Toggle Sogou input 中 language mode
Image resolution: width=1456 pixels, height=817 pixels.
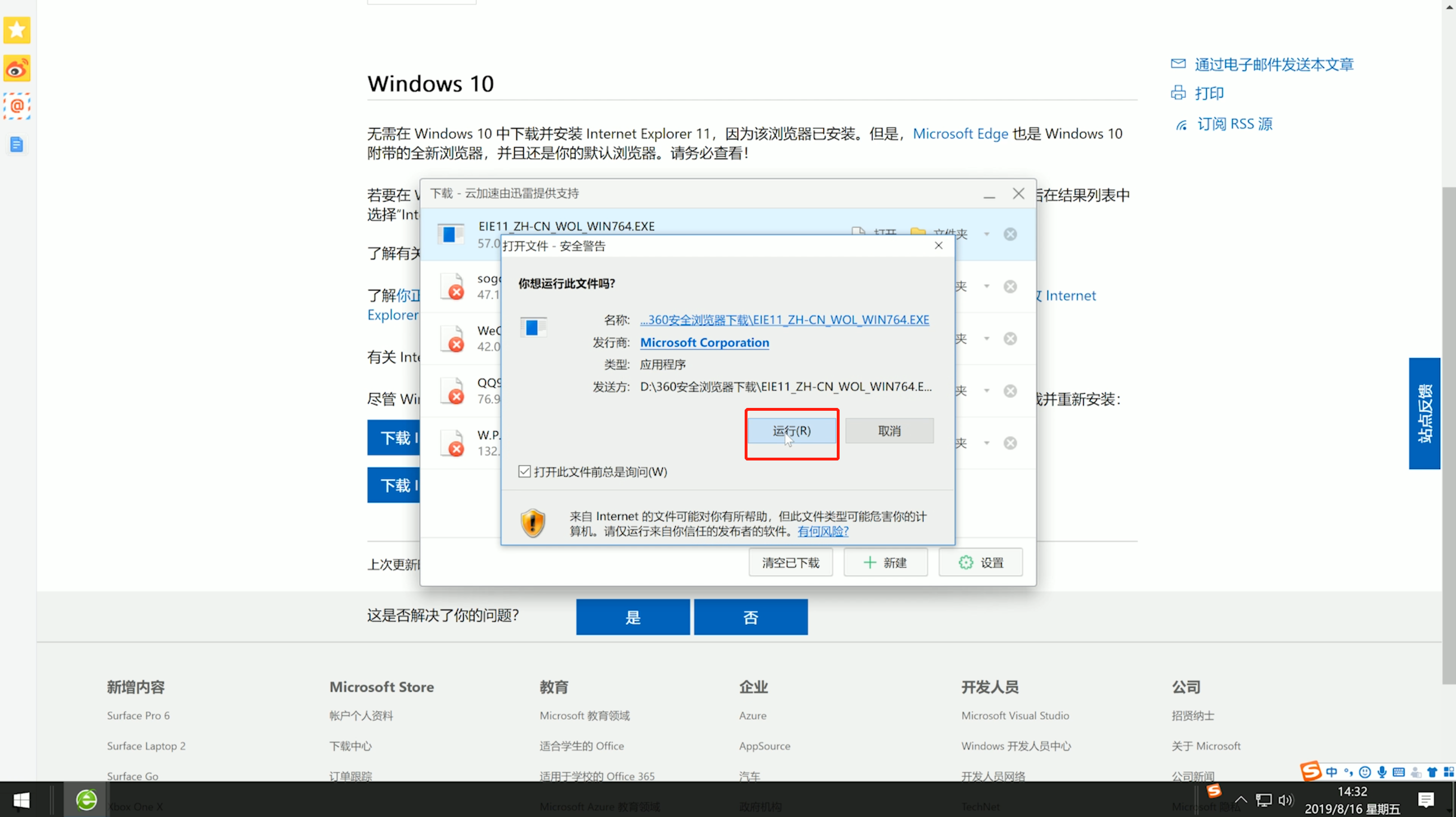[1332, 772]
